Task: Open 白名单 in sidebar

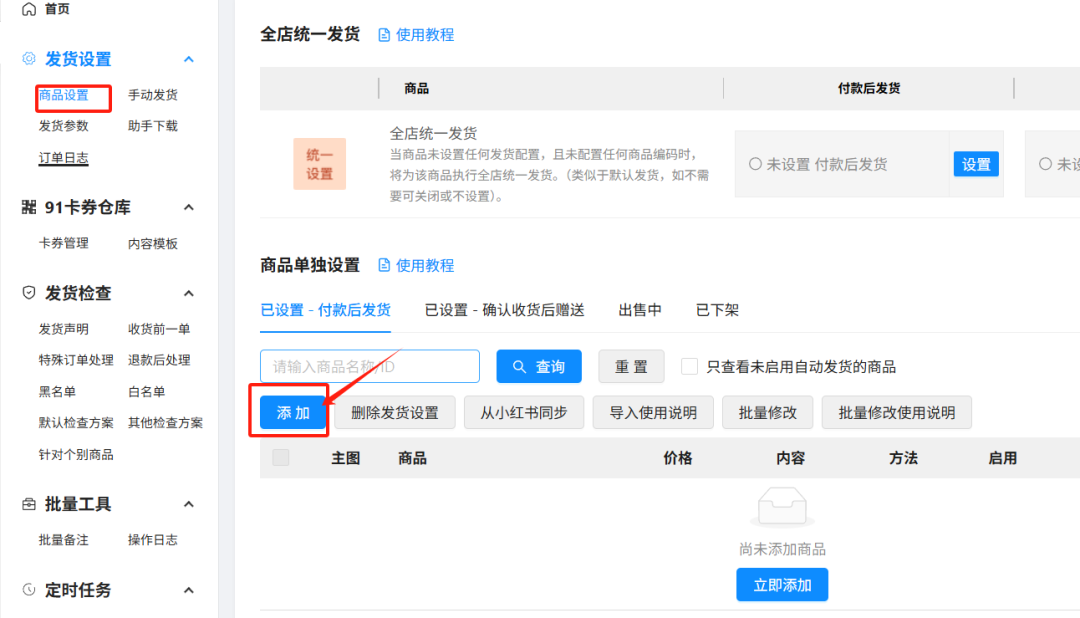Action: point(147,392)
